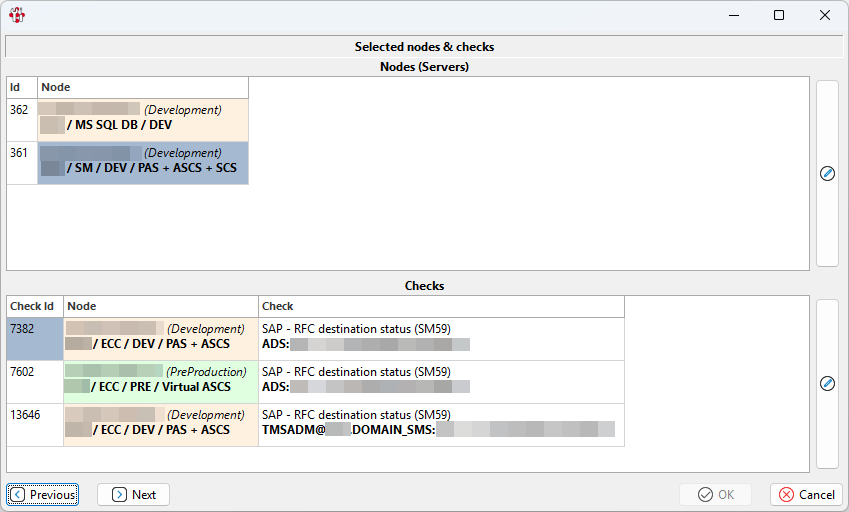Screen dimensions: 849x512
Task: Go back with the Previous button
Action: click(x=43, y=494)
